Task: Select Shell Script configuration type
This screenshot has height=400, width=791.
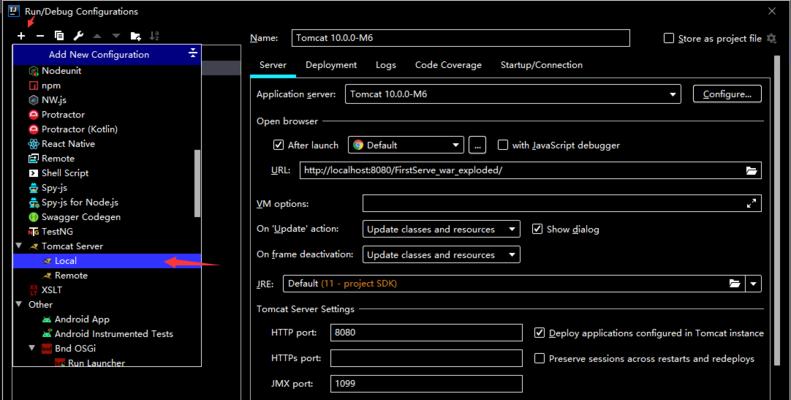Action: coord(107,173)
